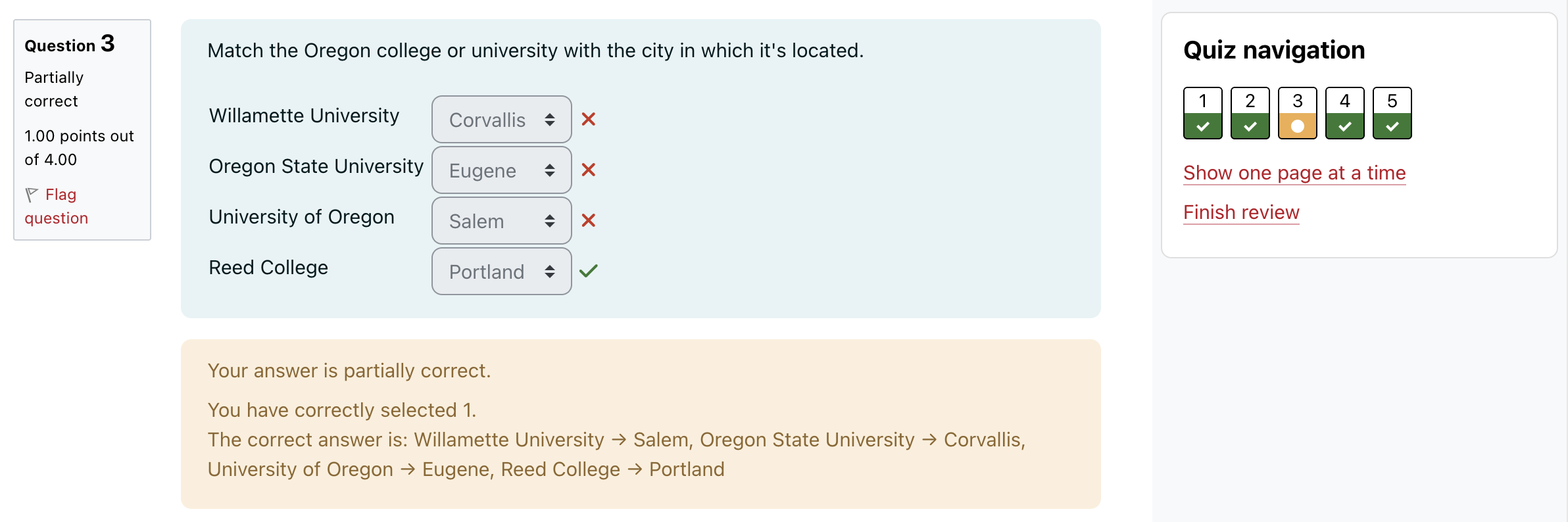Select question 1 in quiz navigation
The width and height of the screenshot is (1568, 522).
click(x=1202, y=113)
